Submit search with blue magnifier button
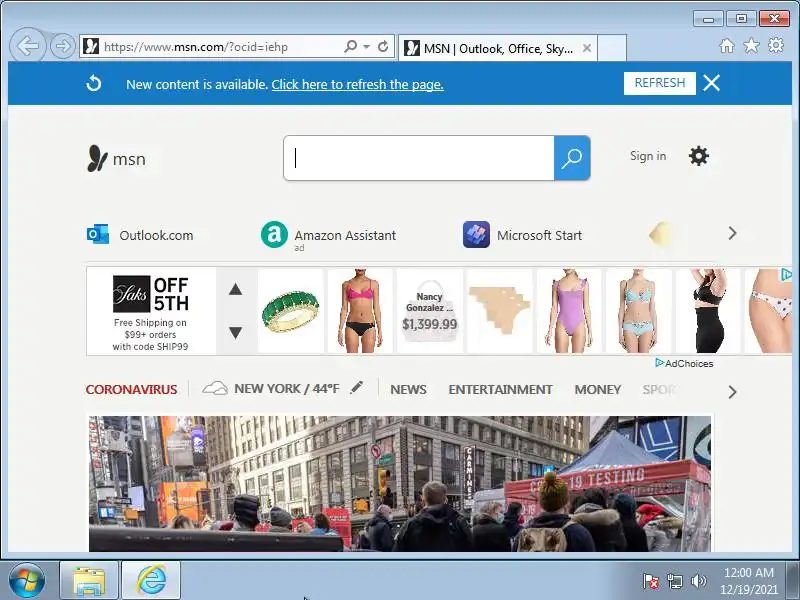The image size is (800, 600). pyautogui.click(x=572, y=158)
